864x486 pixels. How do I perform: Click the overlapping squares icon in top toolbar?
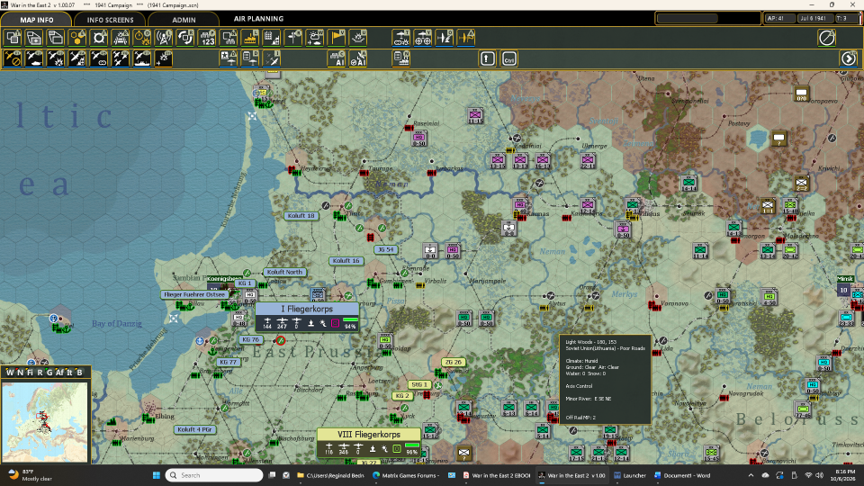(13, 38)
